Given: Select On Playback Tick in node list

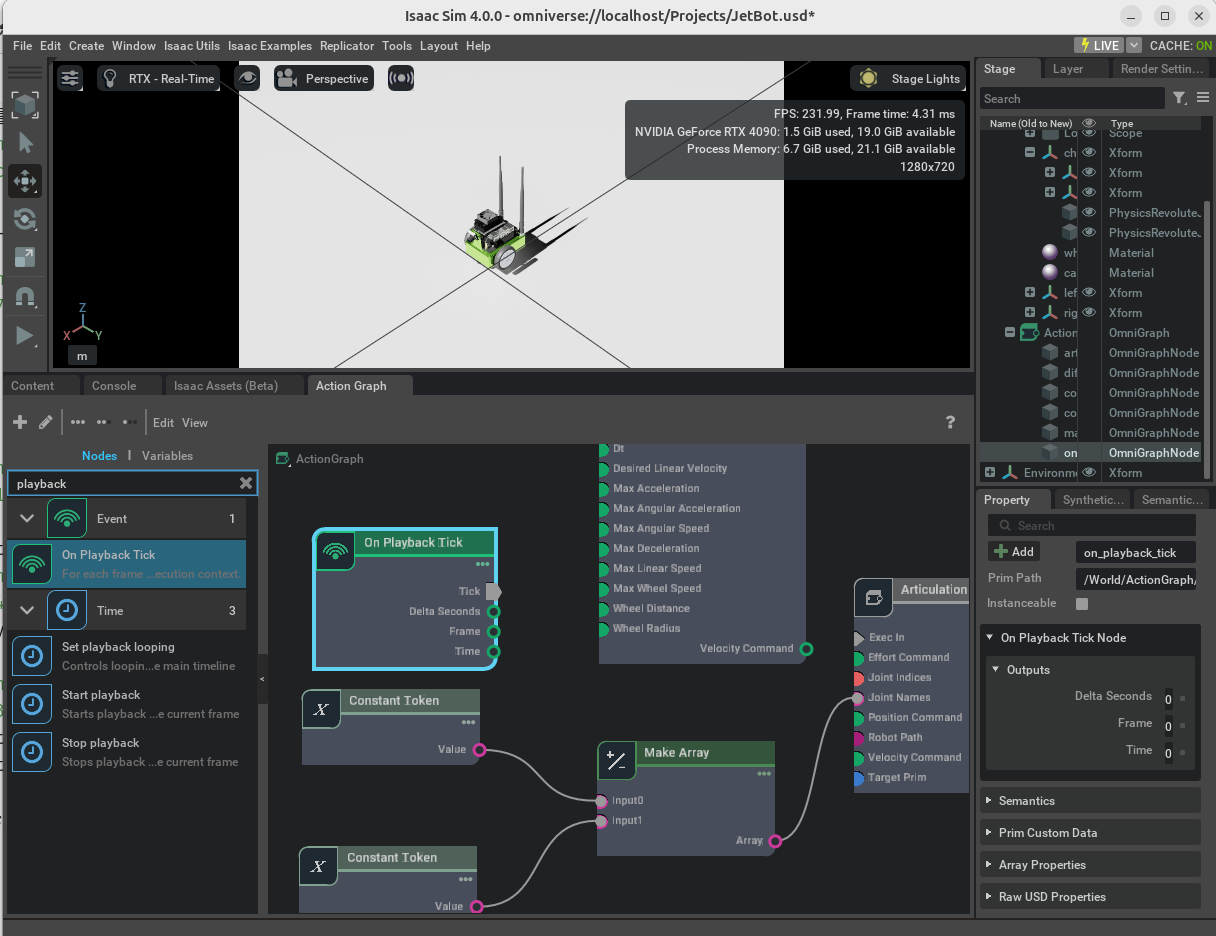Looking at the screenshot, I should click(127, 564).
